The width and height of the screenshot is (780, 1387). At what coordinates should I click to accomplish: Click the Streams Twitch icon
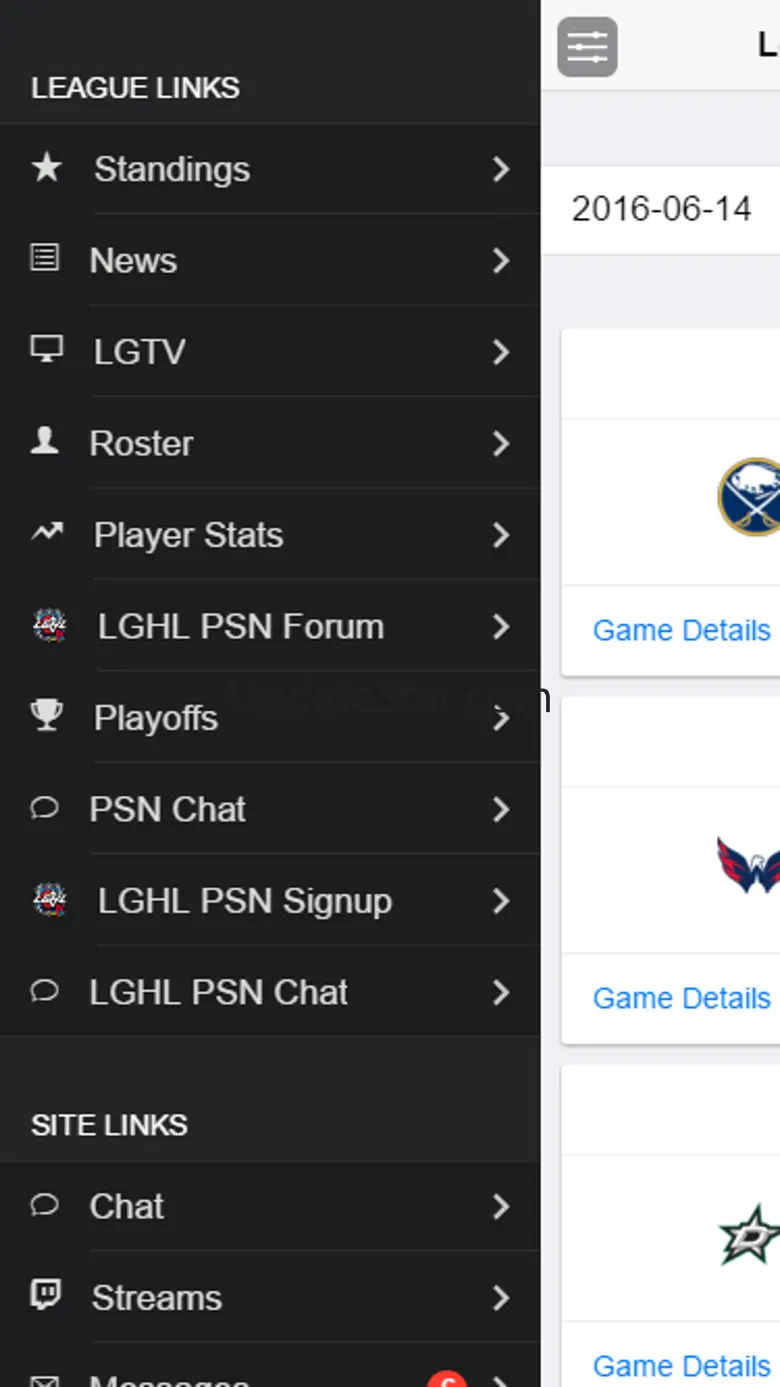[x=45, y=1296]
